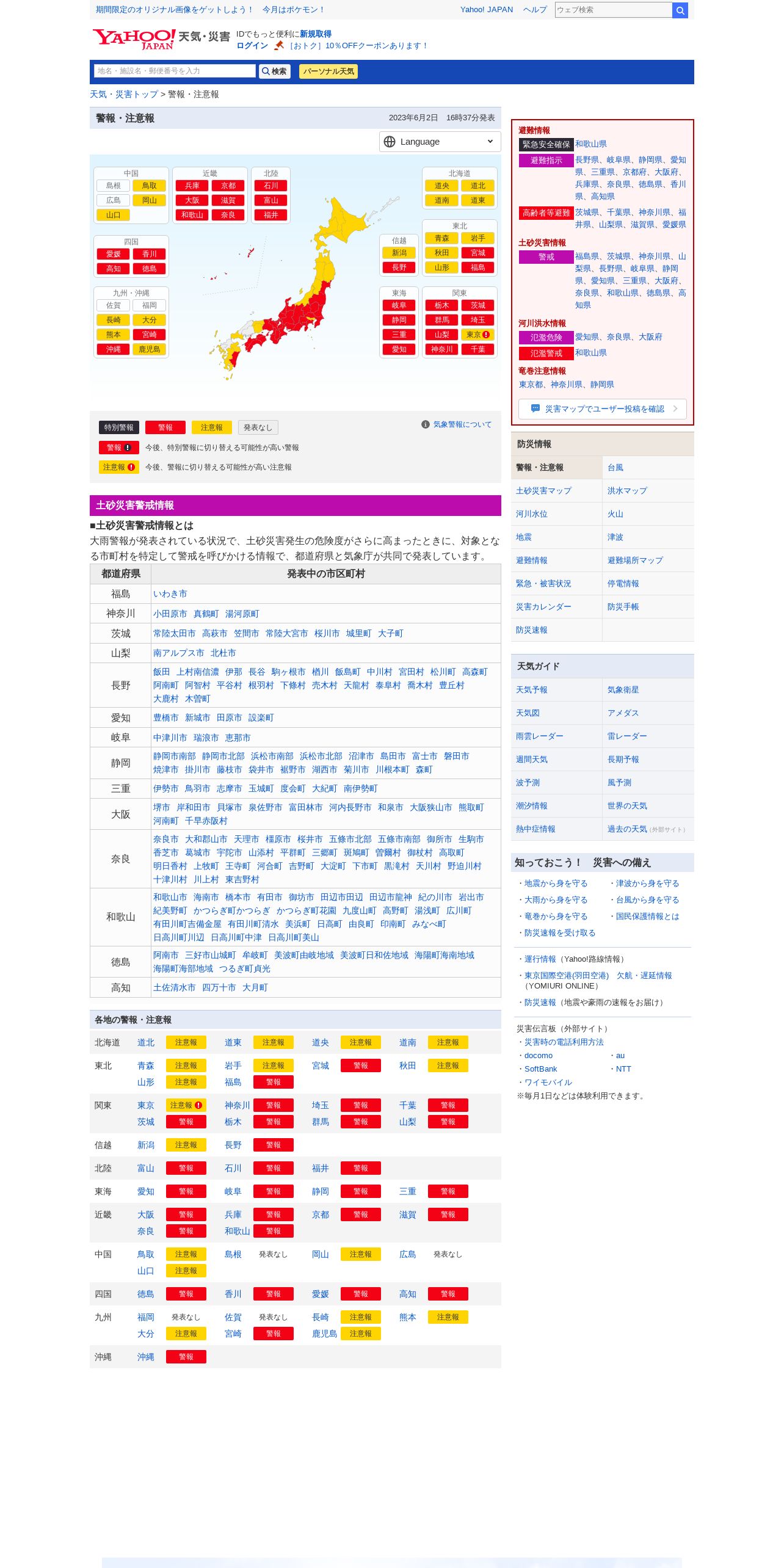The width and height of the screenshot is (784, 1568).
Task: Open 和歌山県 under 緊急安全確保
Action: coord(591,144)
